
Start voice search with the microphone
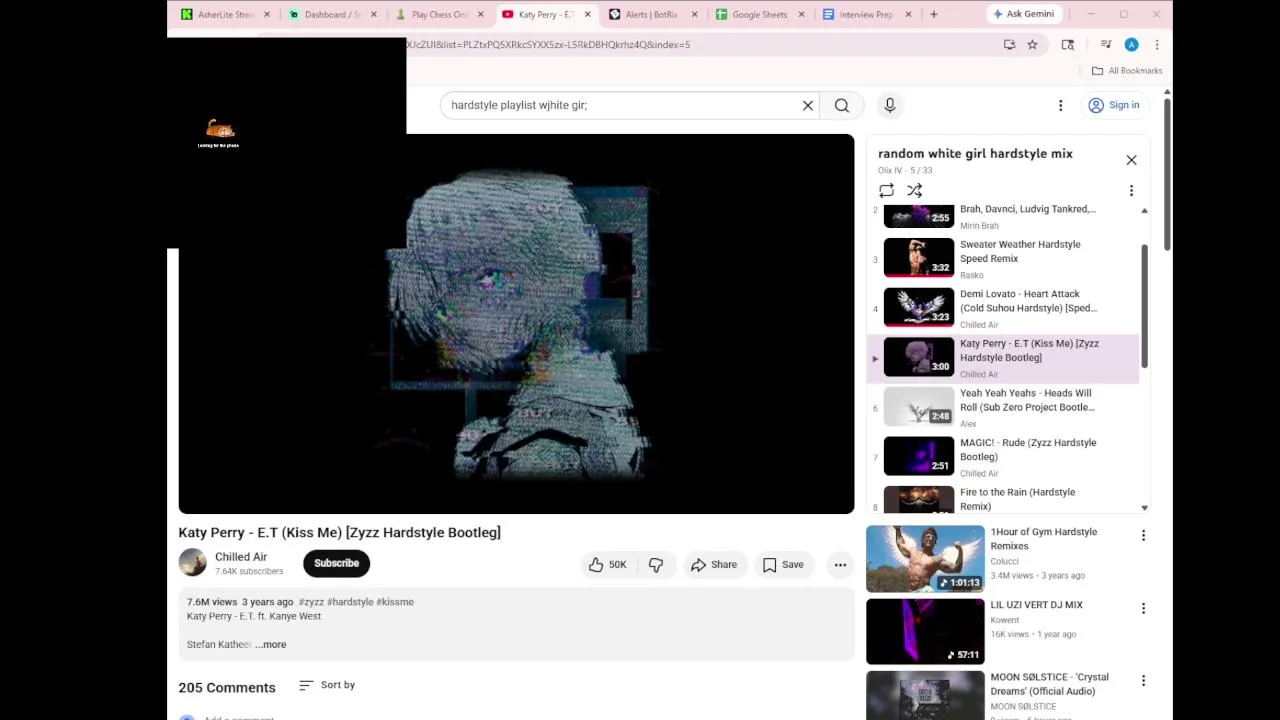(890, 105)
